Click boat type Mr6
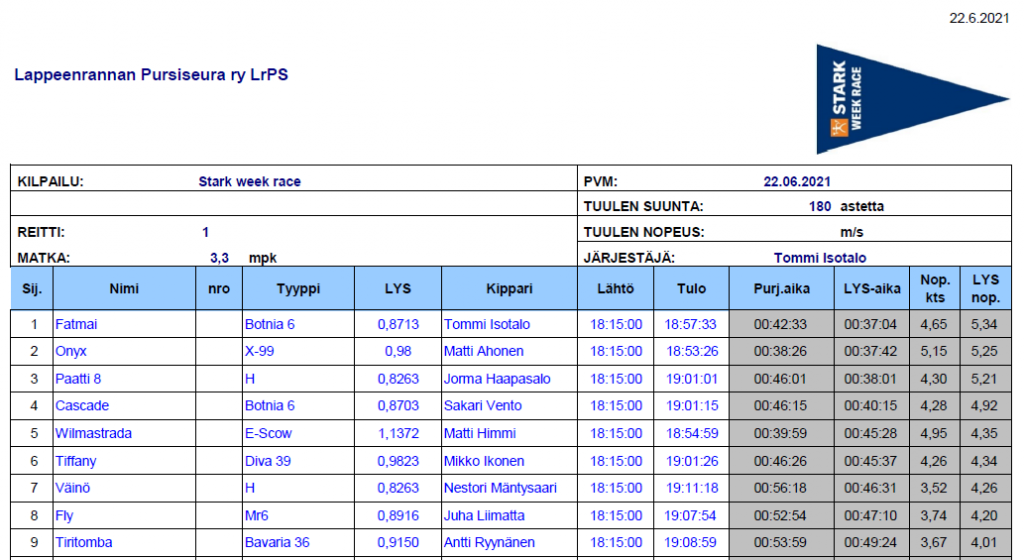This screenshot has height=560, width=1024. pyautogui.click(x=257, y=516)
